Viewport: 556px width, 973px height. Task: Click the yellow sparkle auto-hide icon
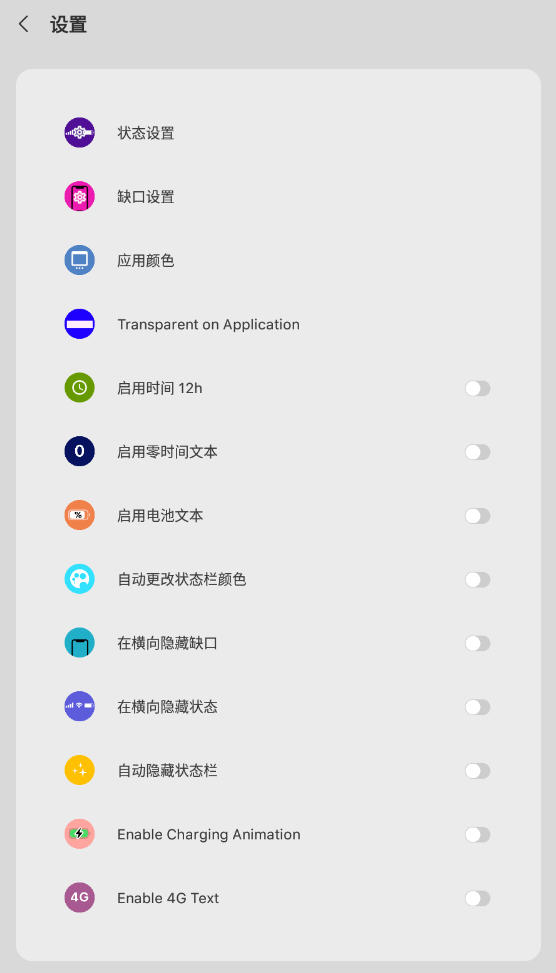[79, 771]
